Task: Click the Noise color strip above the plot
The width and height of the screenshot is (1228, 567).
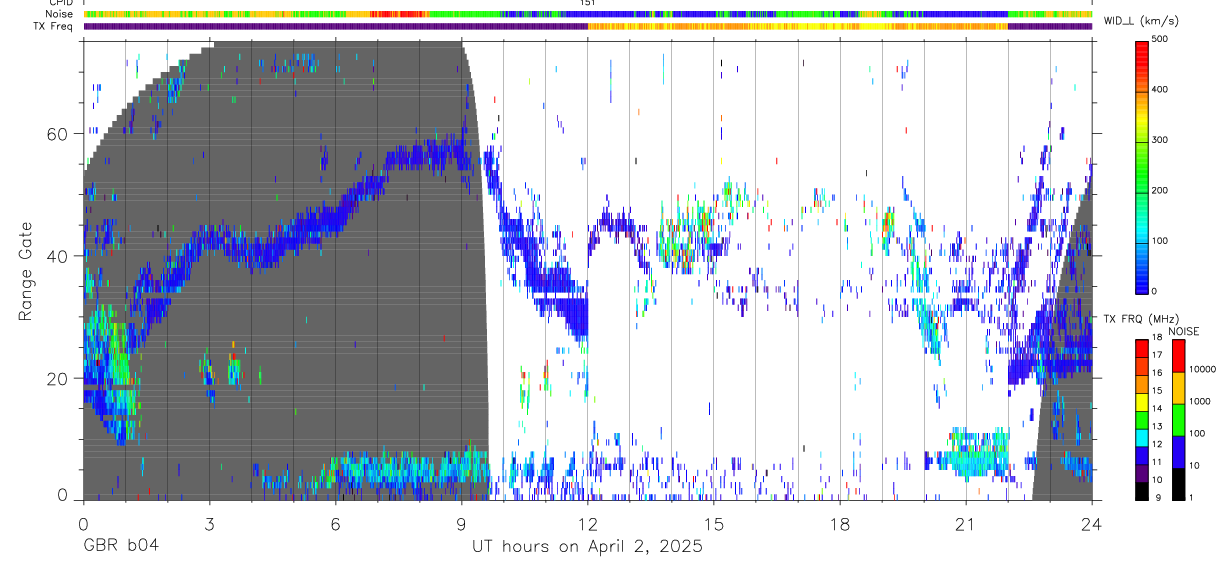Action: [588, 15]
